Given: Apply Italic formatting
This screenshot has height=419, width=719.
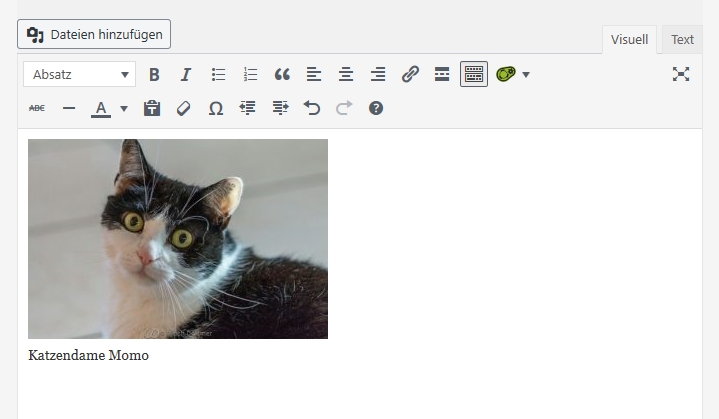Looking at the screenshot, I should point(185,74).
